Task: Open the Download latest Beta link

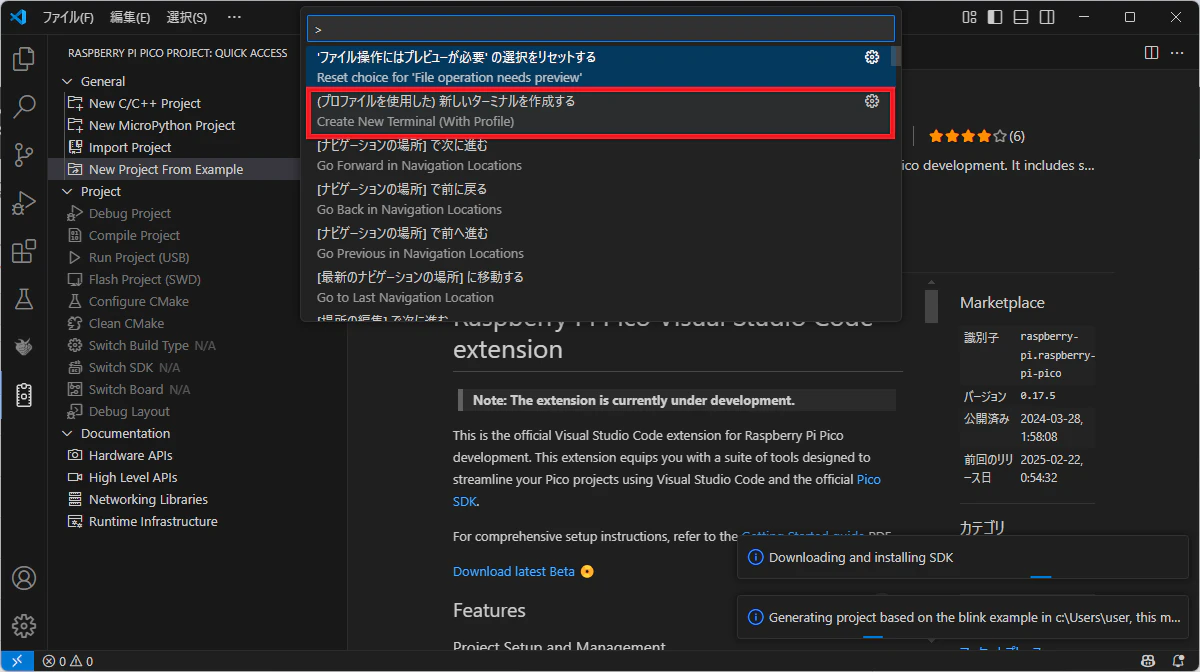Action: (x=514, y=571)
